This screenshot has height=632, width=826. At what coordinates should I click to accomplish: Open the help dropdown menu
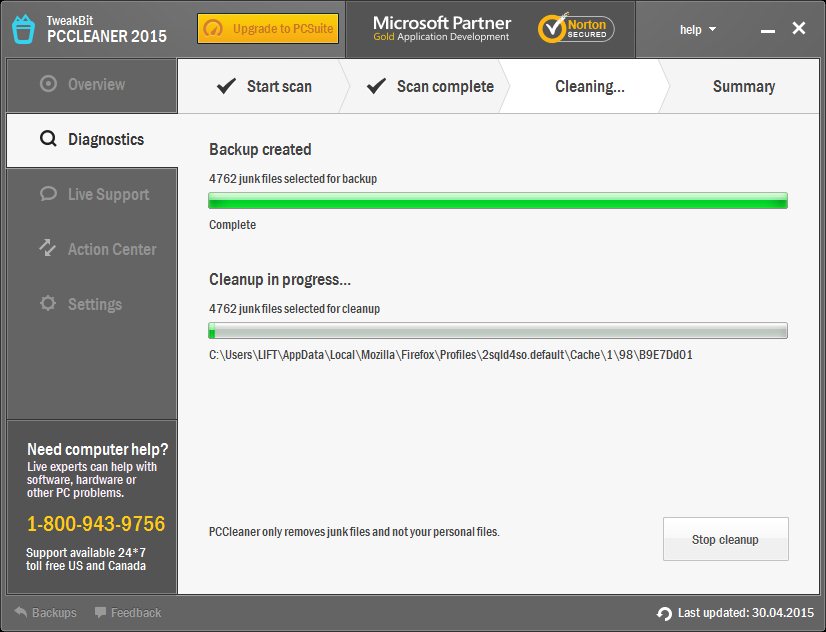tap(697, 29)
